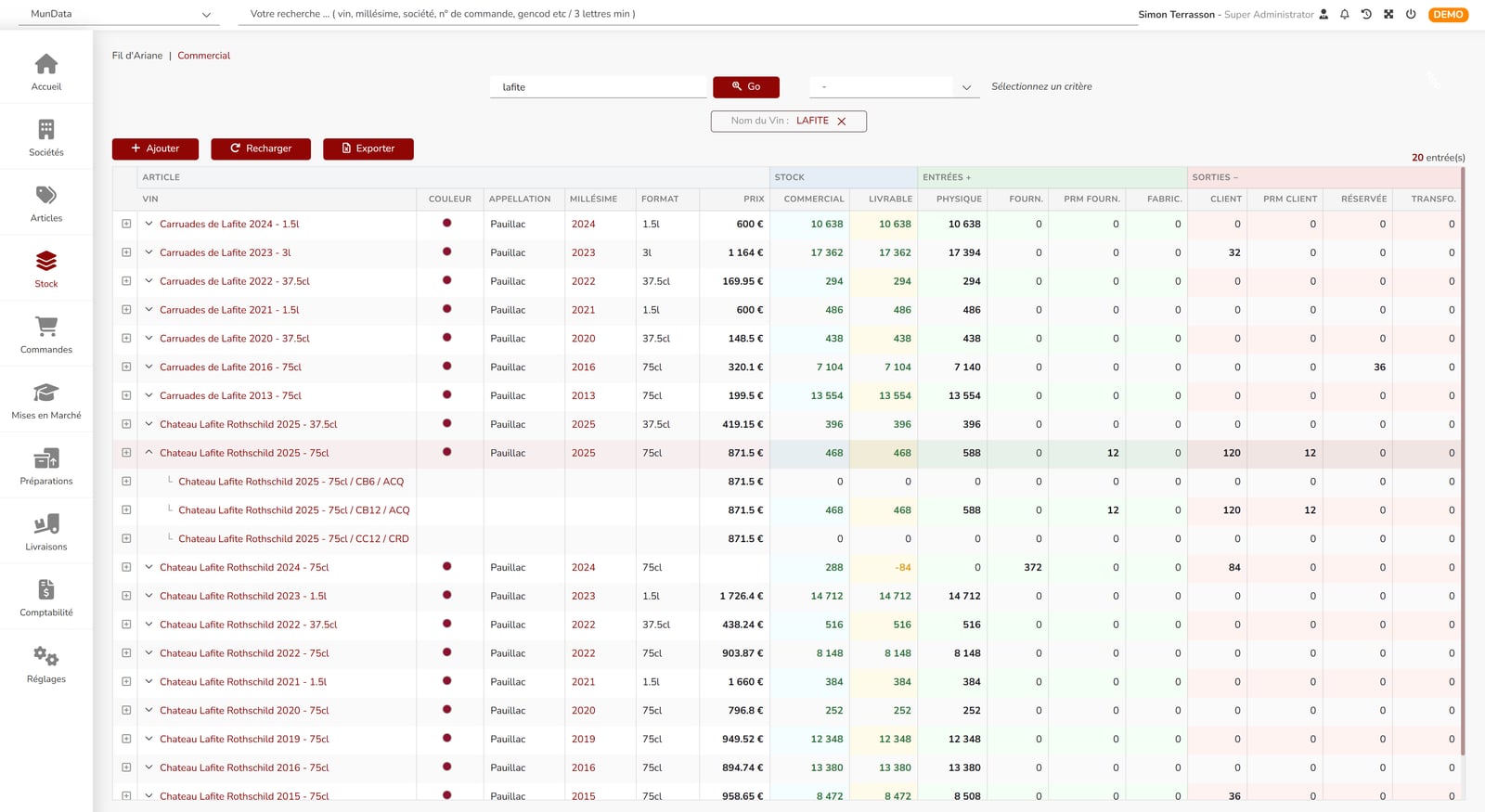Click the user profile icon
The height and width of the screenshot is (812, 1485).
[x=1324, y=14]
